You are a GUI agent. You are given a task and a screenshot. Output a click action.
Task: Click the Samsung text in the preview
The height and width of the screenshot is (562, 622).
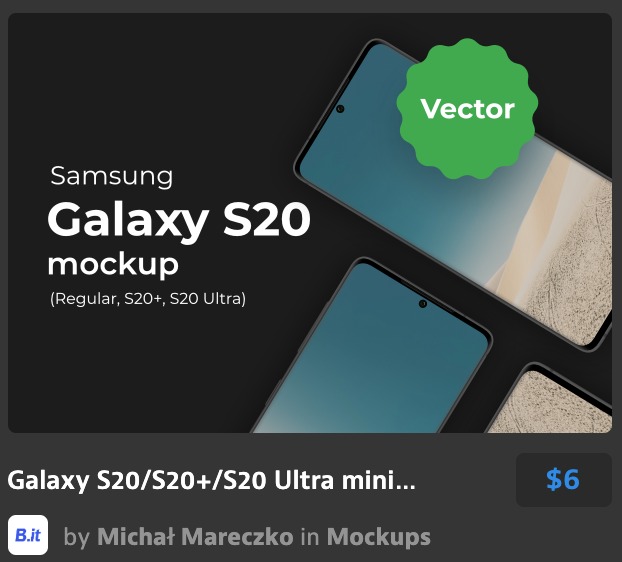pyautogui.click(x=111, y=176)
